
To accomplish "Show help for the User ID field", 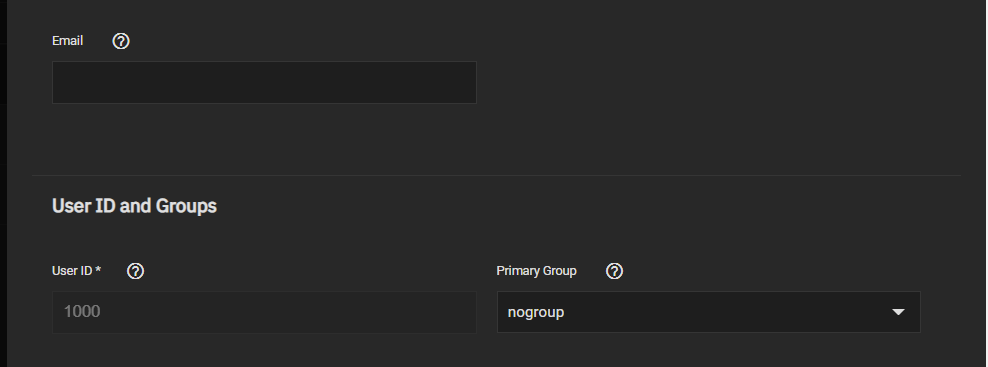I will click(135, 271).
